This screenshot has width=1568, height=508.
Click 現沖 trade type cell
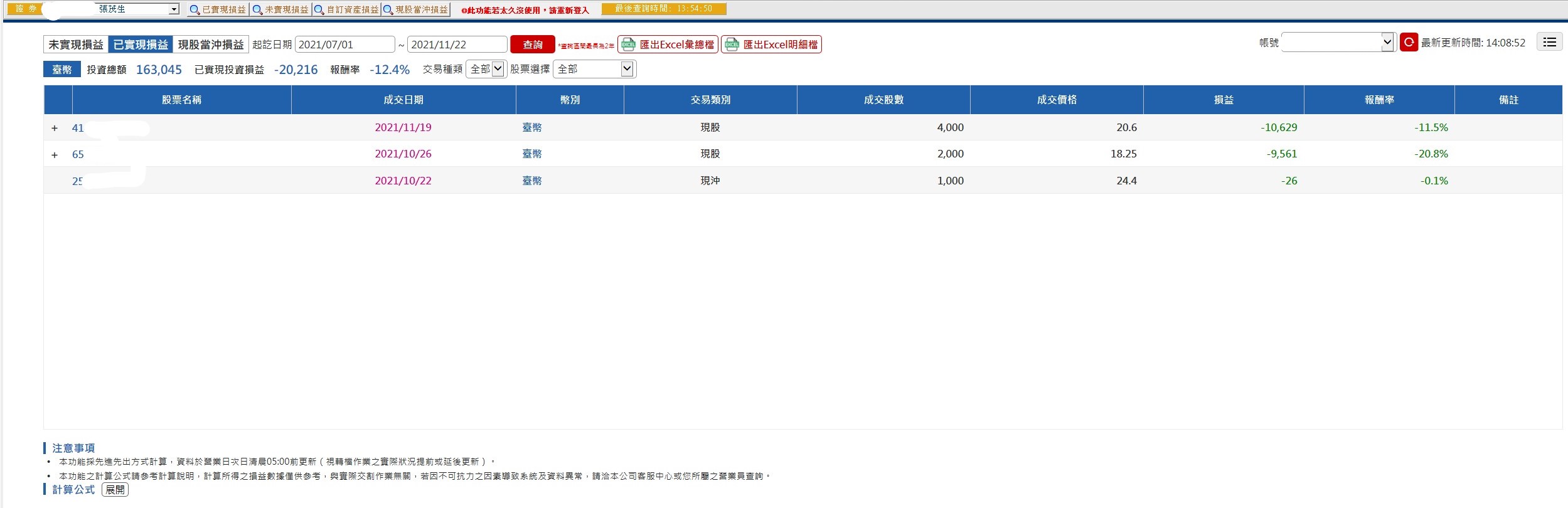[x=710, y=181]
